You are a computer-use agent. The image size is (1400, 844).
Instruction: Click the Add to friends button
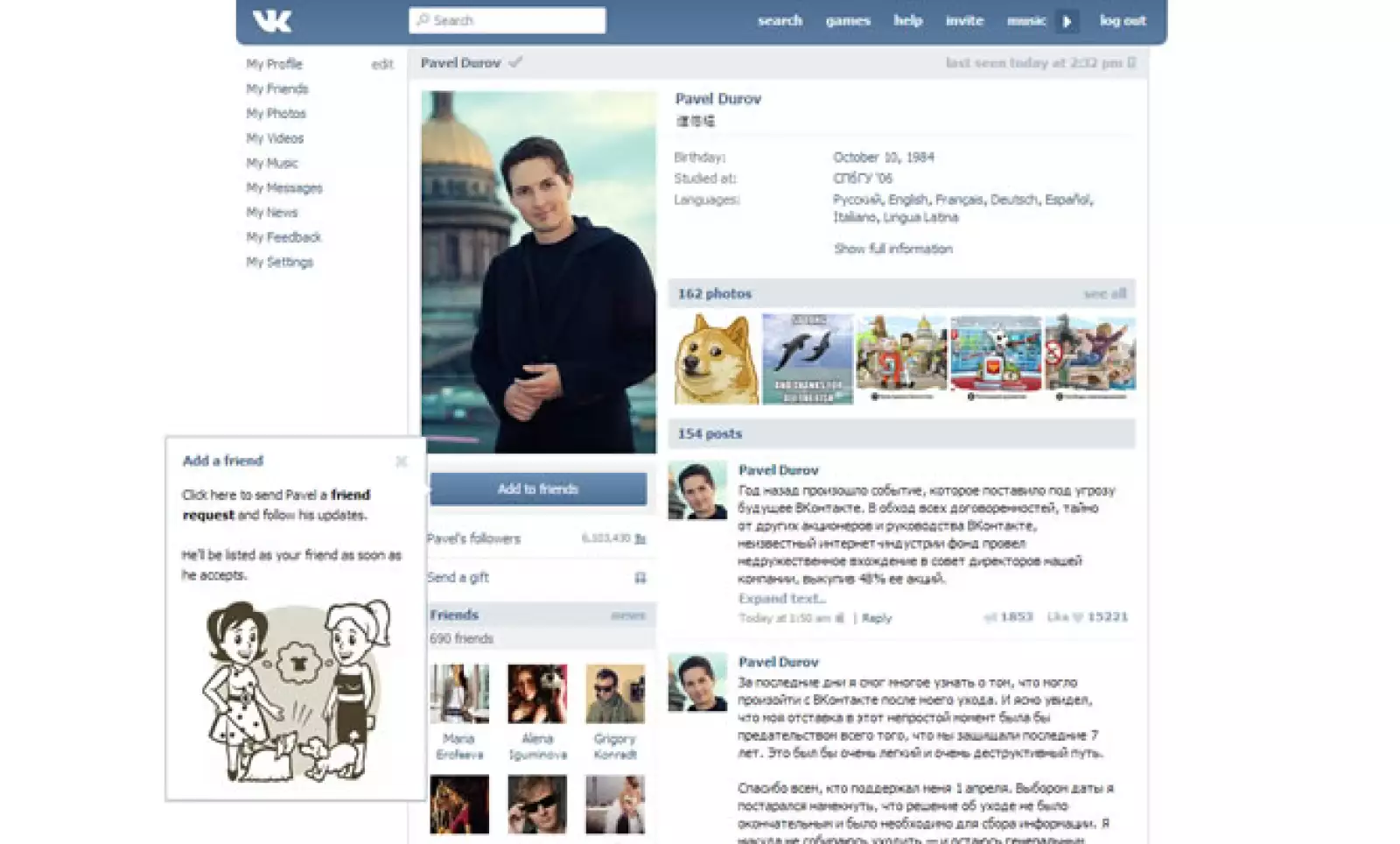pyautogui.click(x=536, y=489)
